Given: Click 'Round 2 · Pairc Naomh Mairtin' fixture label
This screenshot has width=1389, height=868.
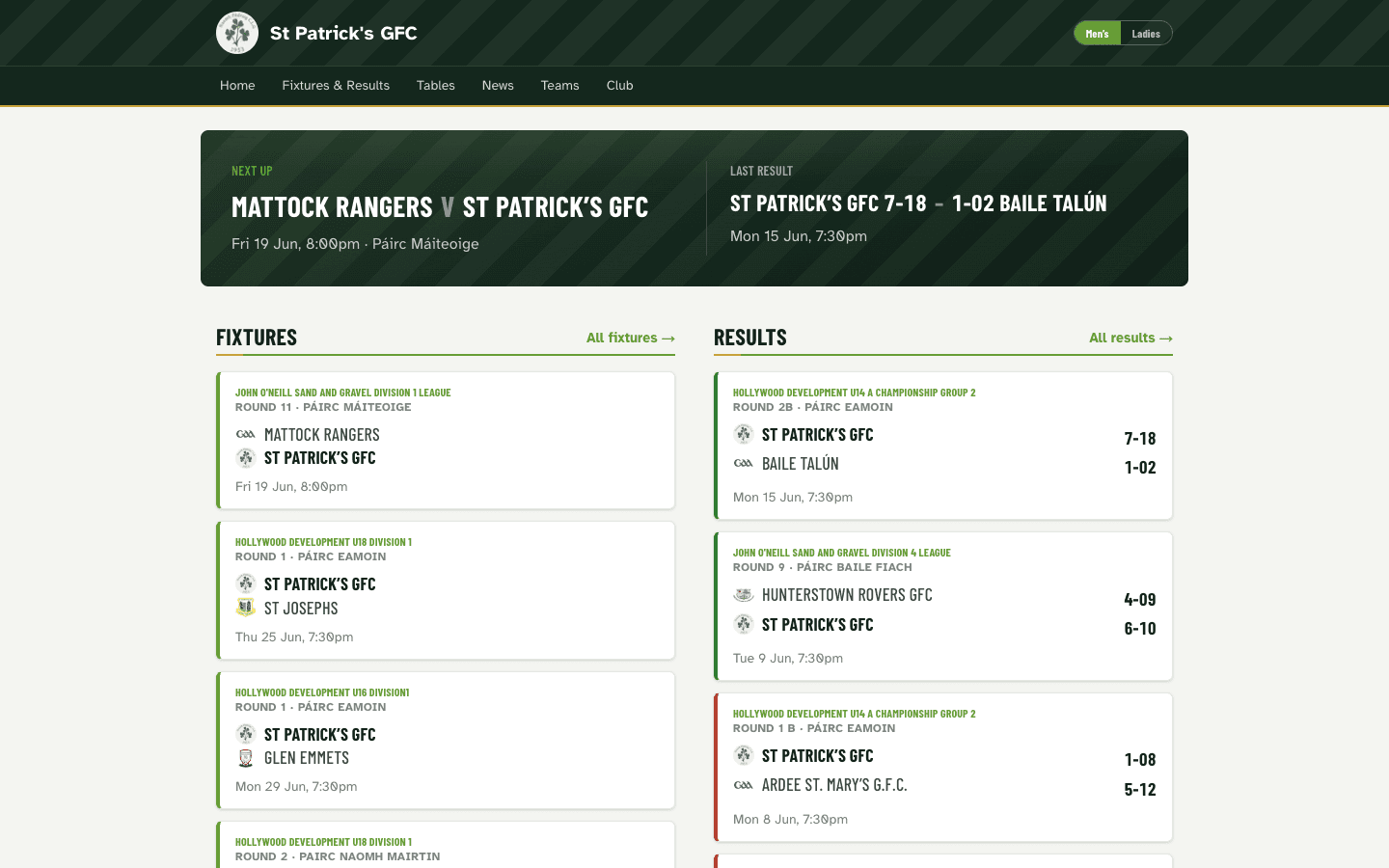Looking at the screenshot, I should [338, 856].
